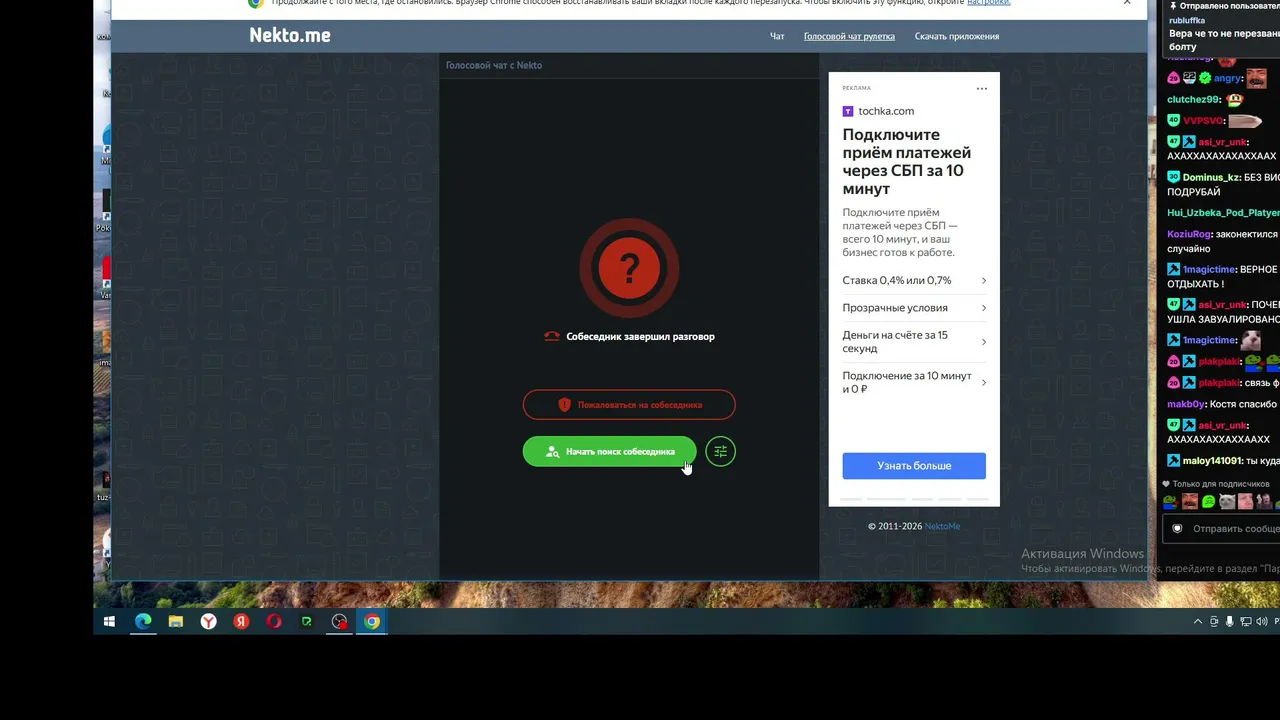Click the cat emote after 1magictime
1280x720 pixels.
[1250, 340]
